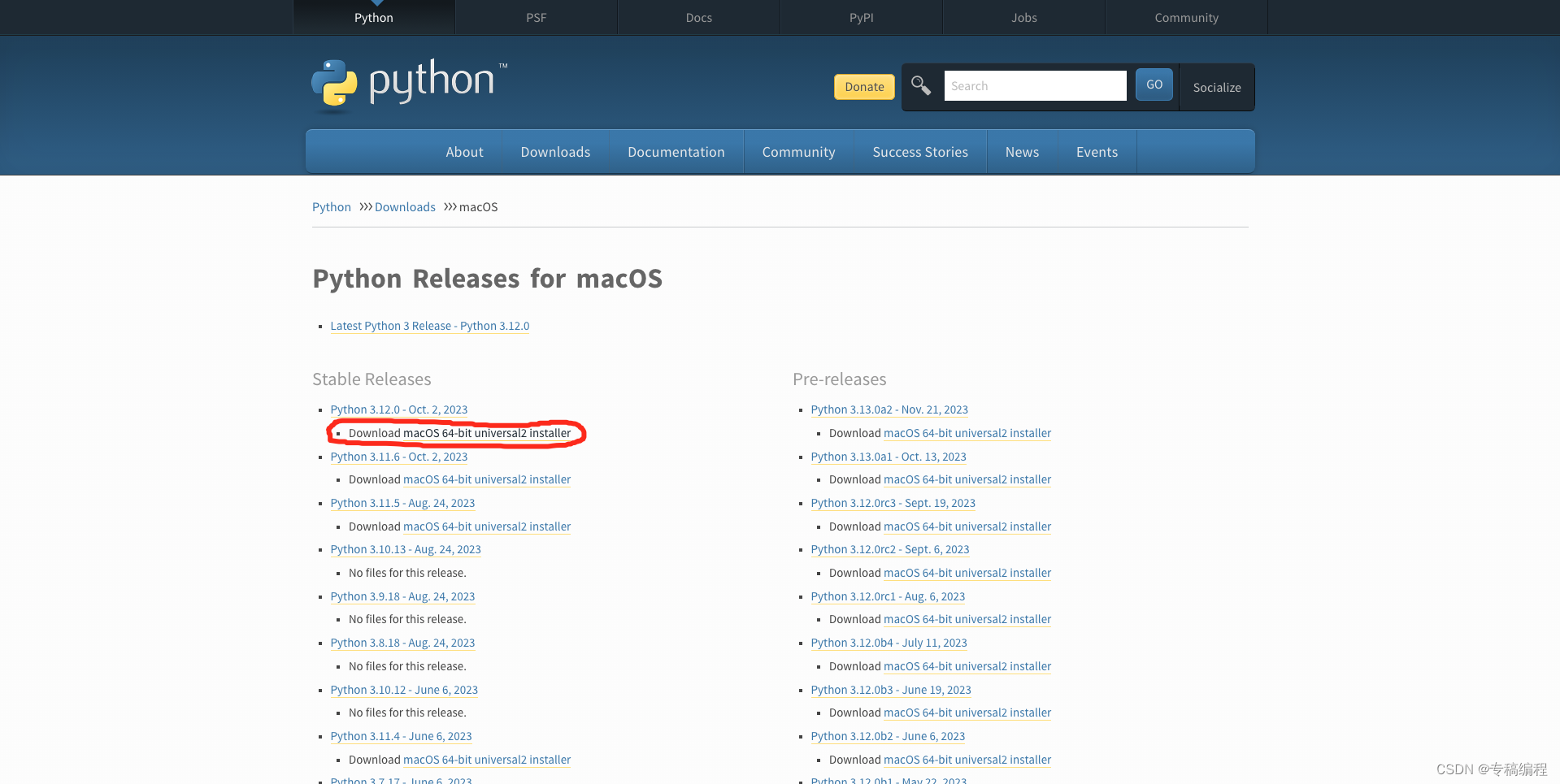Click the 'Pre-releases' heading text
1560x784 pixels.
point(839,379)
